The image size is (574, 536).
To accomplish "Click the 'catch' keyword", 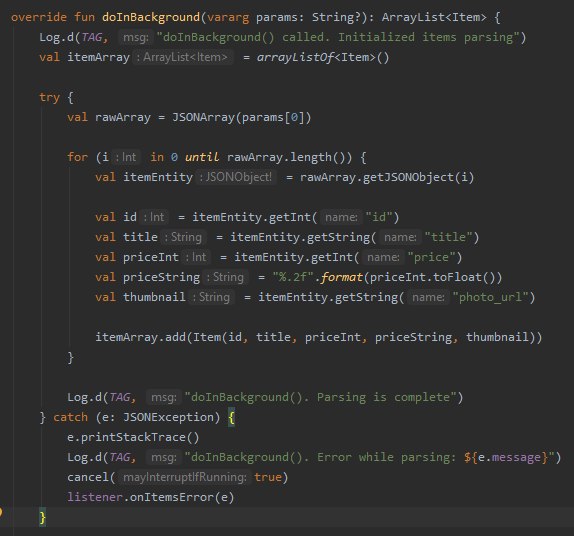I will pos(70,417).
